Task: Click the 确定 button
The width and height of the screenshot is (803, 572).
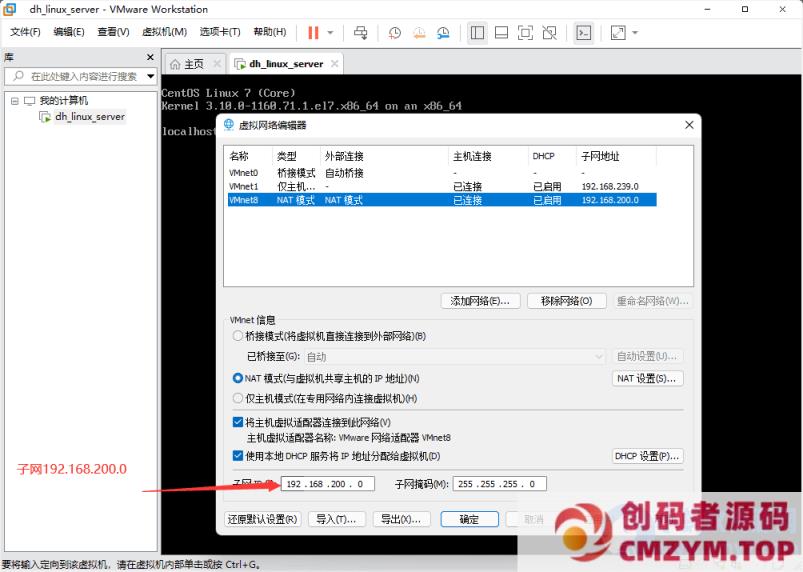Action: [x=470, y=519]
